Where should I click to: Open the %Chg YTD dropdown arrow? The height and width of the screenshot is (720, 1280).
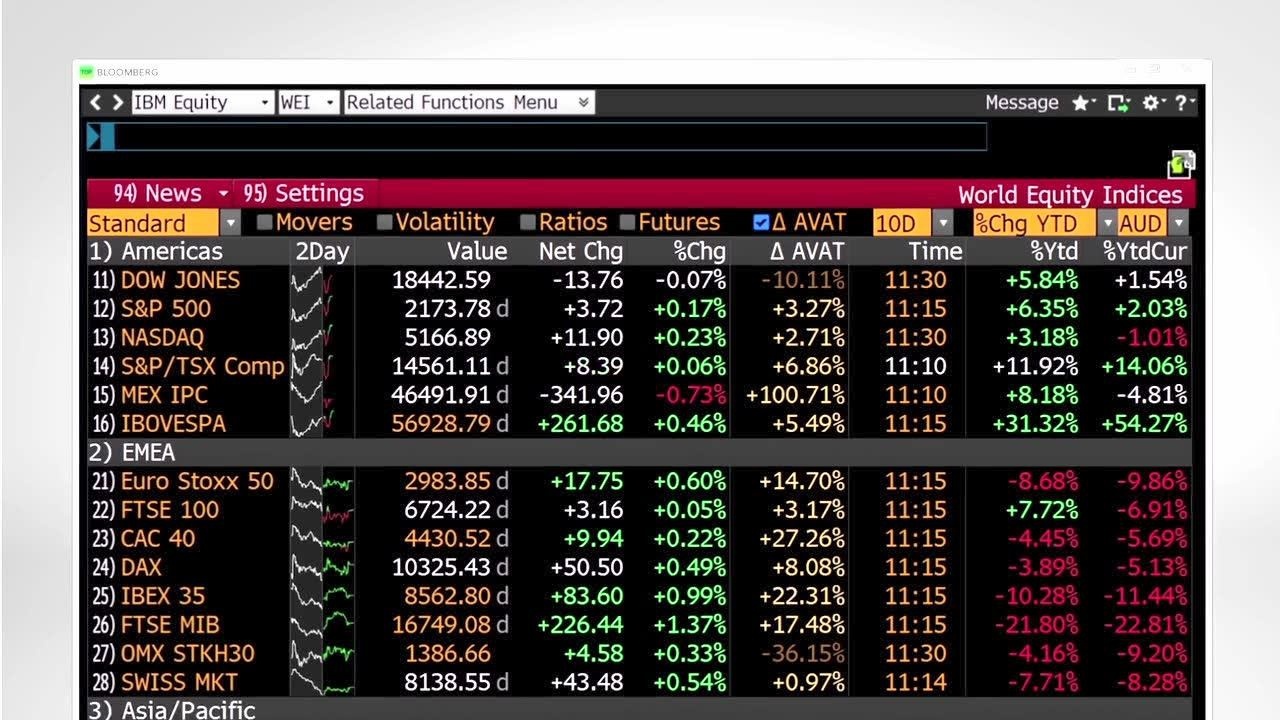1107,223
